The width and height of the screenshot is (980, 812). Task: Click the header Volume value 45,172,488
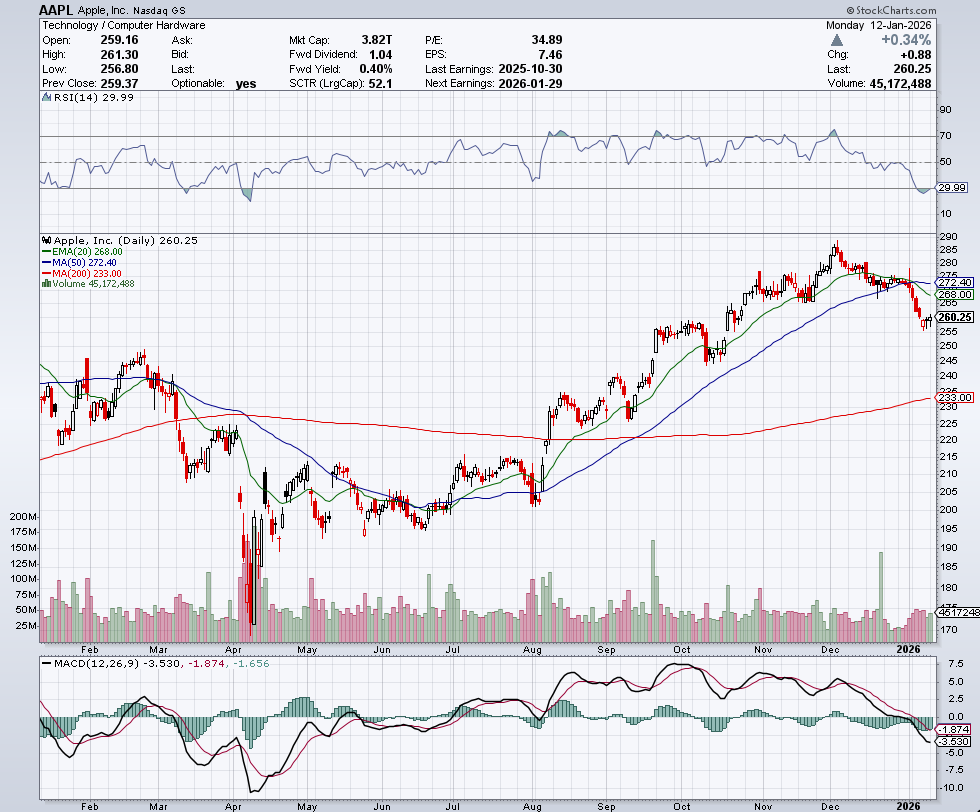(x=900, y=83)
